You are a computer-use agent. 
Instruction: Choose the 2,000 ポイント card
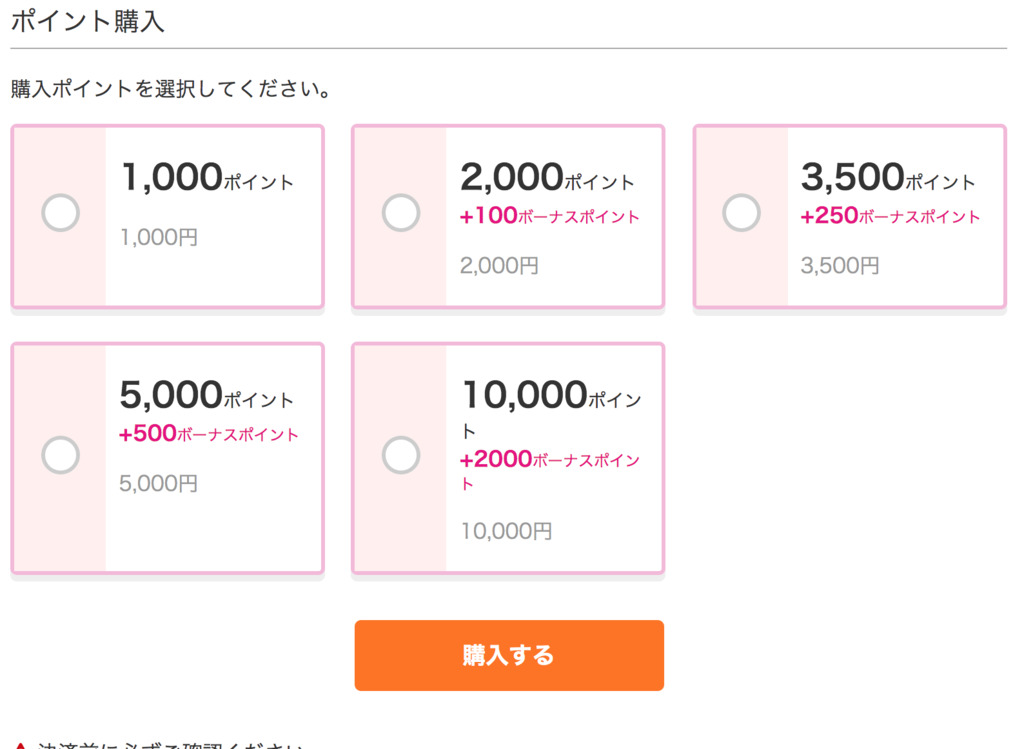pyautogui.click(x=507, y=213)
